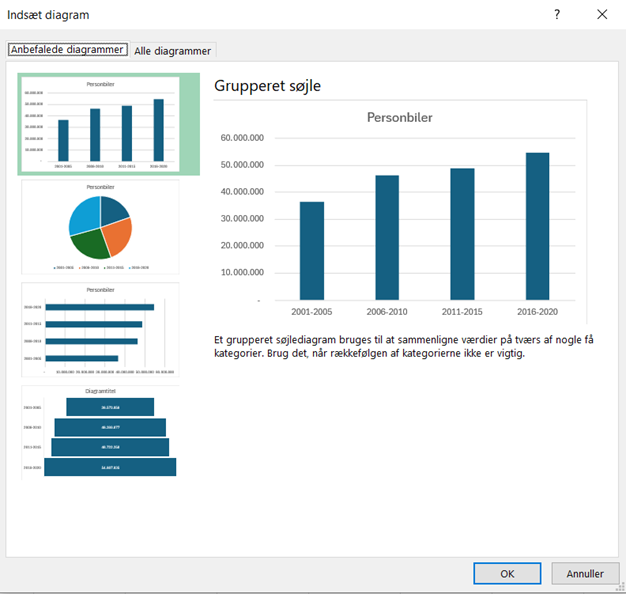Switch to the Alle diagrammer tab
Screen dimensions: 626x594
coord(173,50)
